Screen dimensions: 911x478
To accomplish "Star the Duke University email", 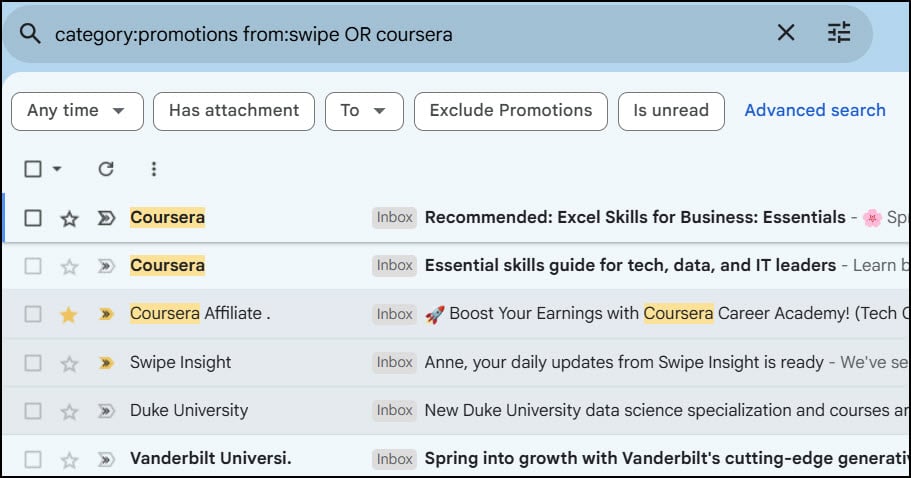I will pos(69,411).
